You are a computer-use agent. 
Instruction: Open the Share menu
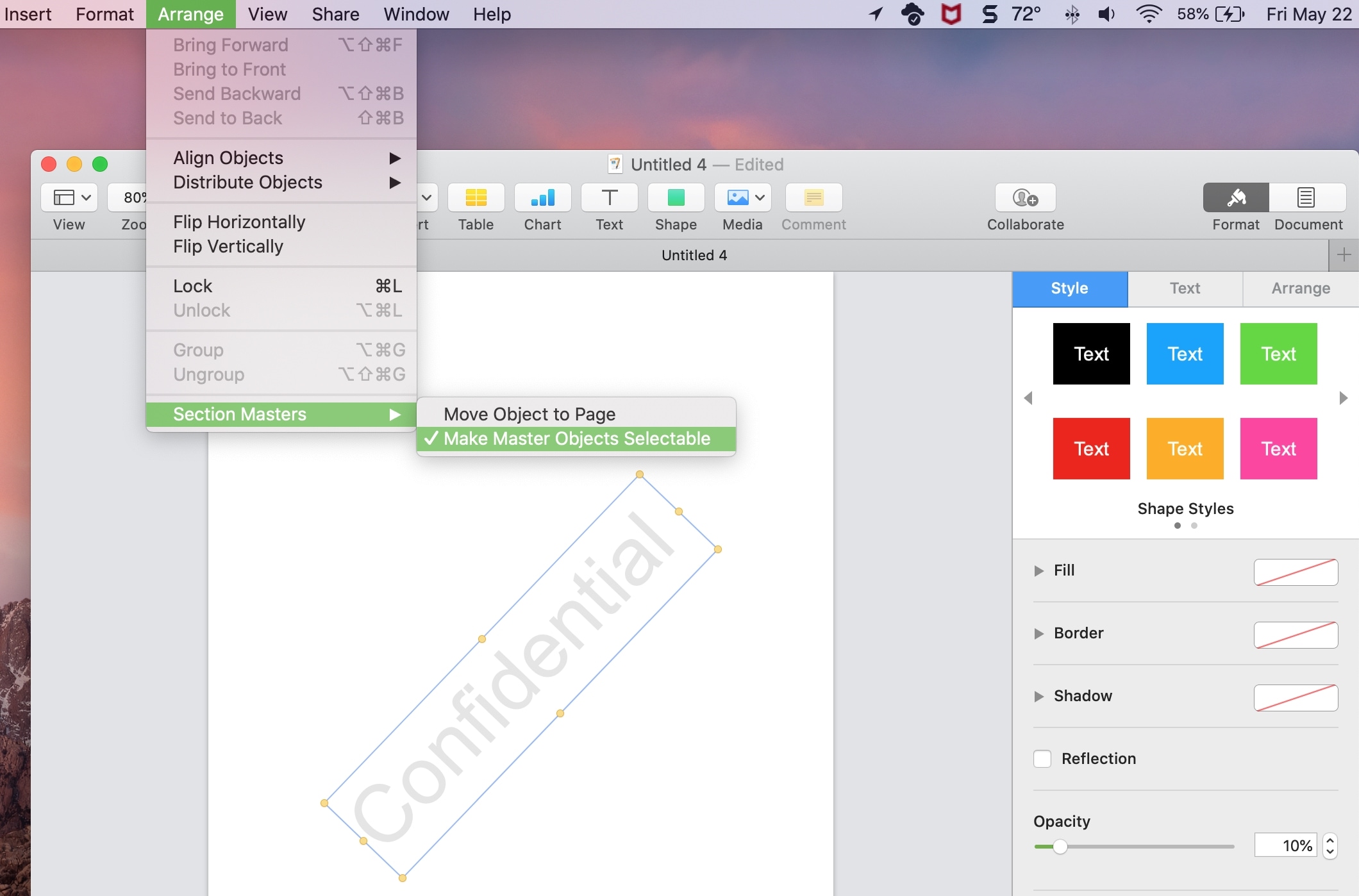tap(335, 14)
